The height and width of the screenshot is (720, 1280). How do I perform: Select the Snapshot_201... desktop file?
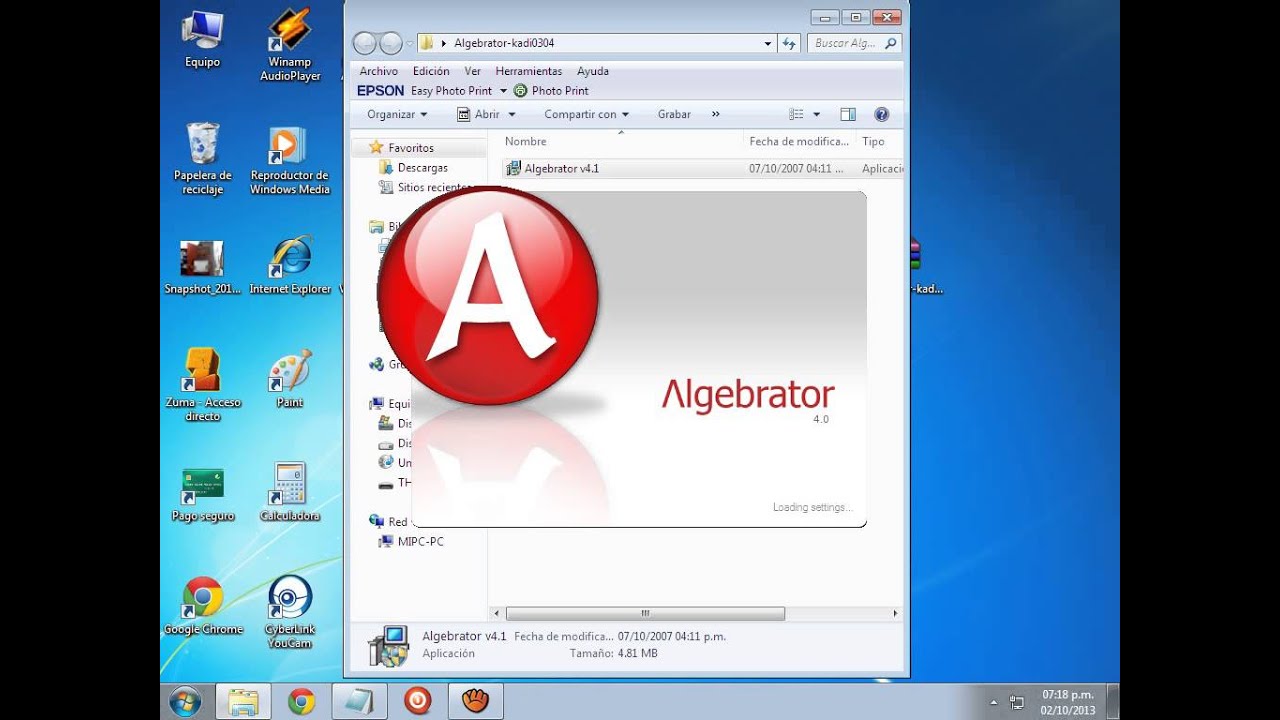pyautogui.click(x=202, y=267)
